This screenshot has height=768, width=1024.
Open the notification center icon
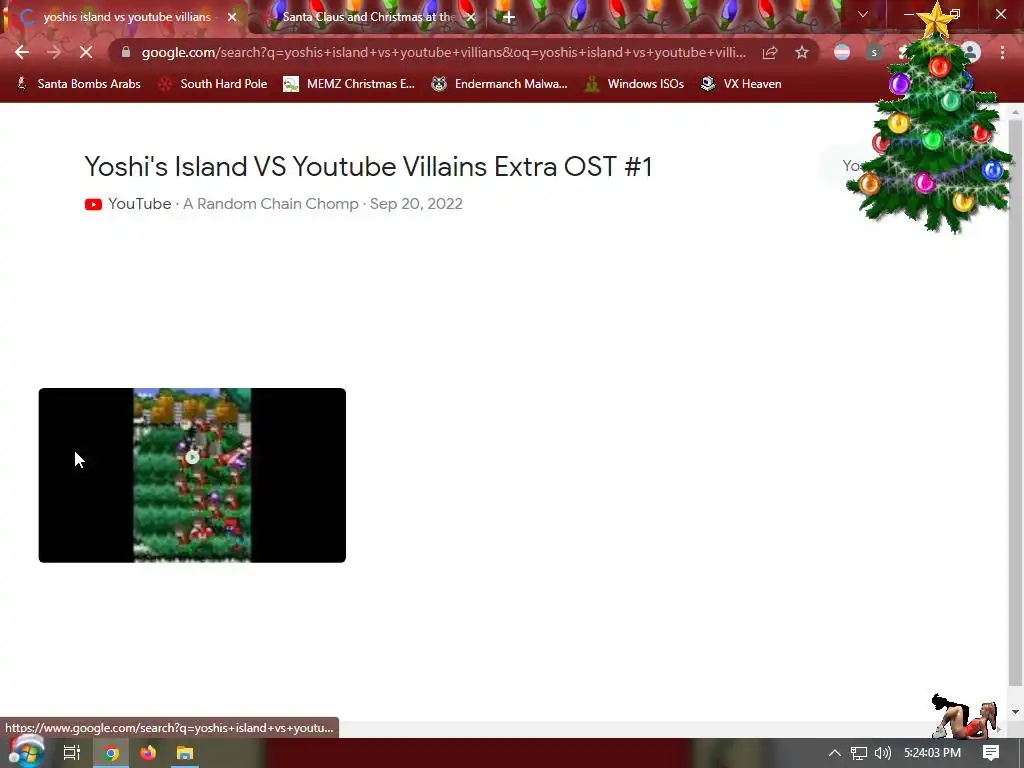click(991, 753)
